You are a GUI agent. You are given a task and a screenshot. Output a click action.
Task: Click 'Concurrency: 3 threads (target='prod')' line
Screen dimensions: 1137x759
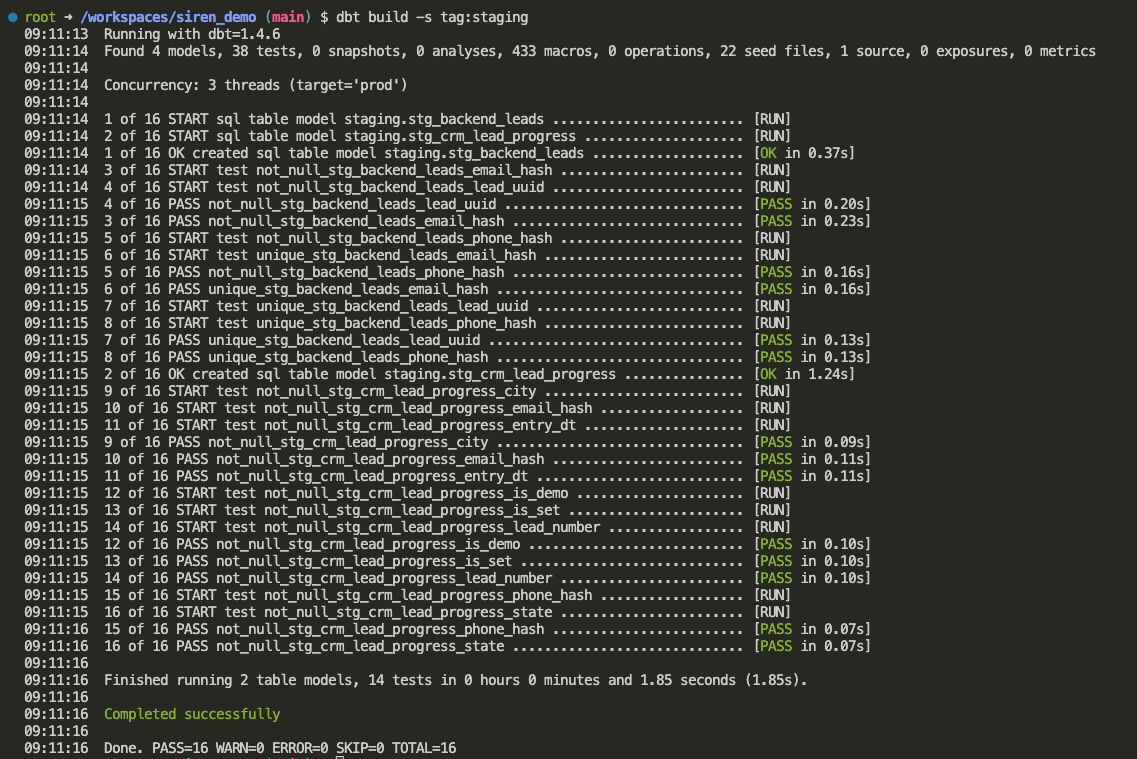[x=255, y=85]
